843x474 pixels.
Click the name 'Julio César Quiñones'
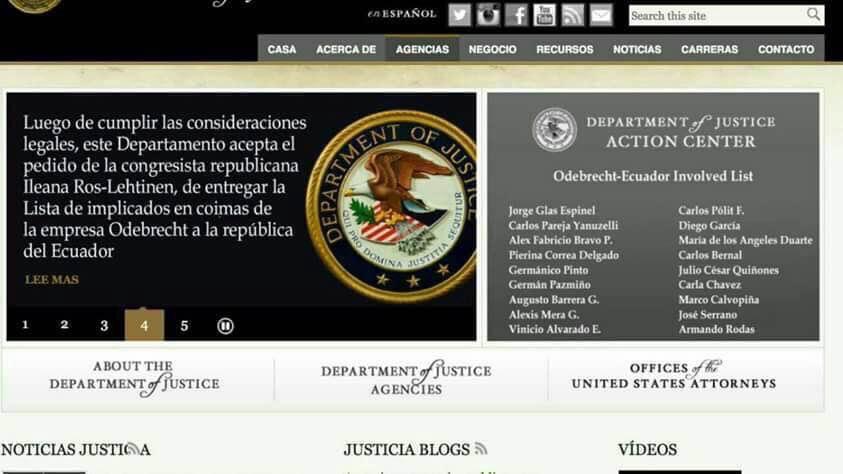coord(728,270)
